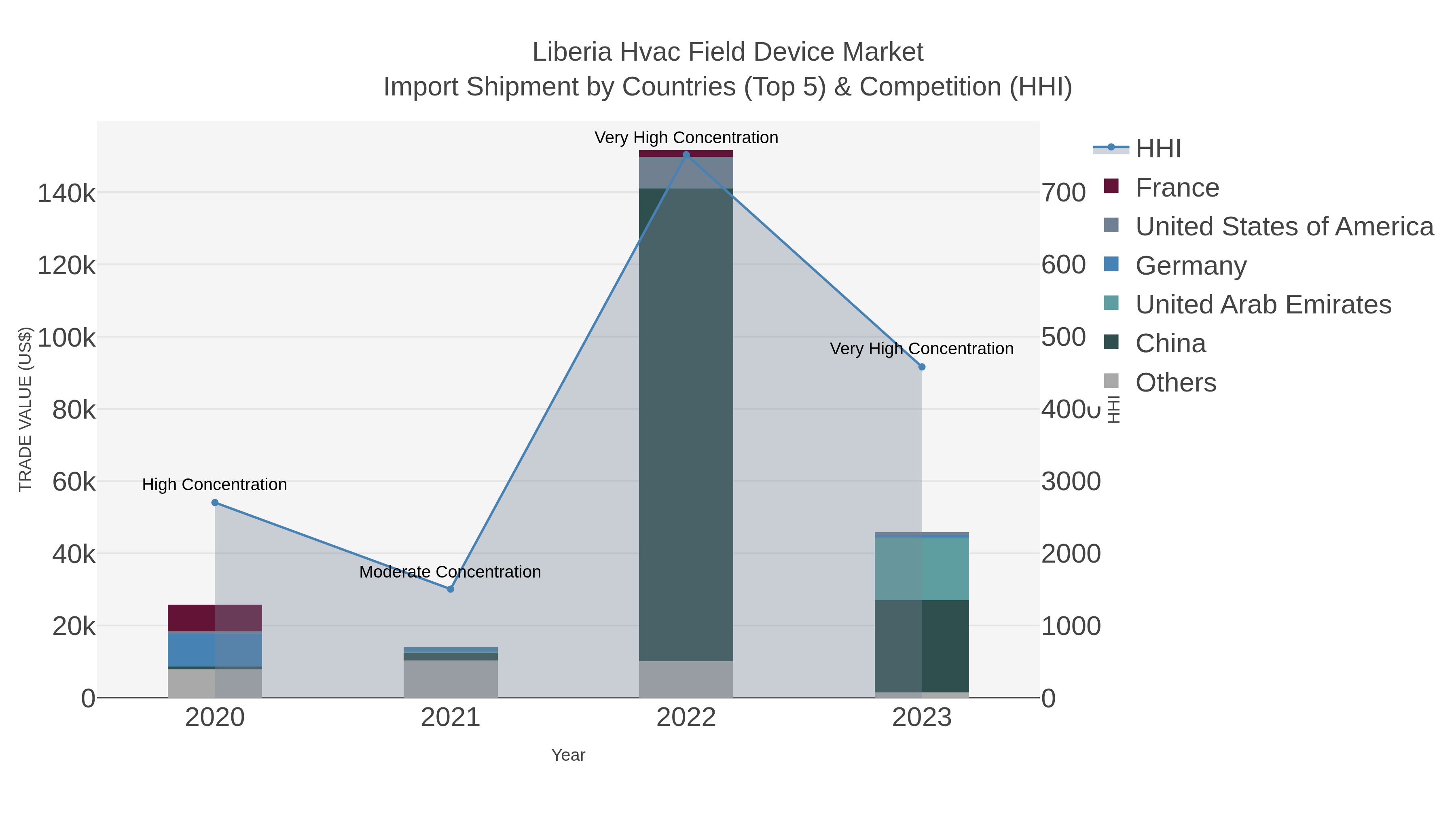The image size is (1456, 819).
Task: Click the USA segment of 2022 bar
Action: [686, 172]
